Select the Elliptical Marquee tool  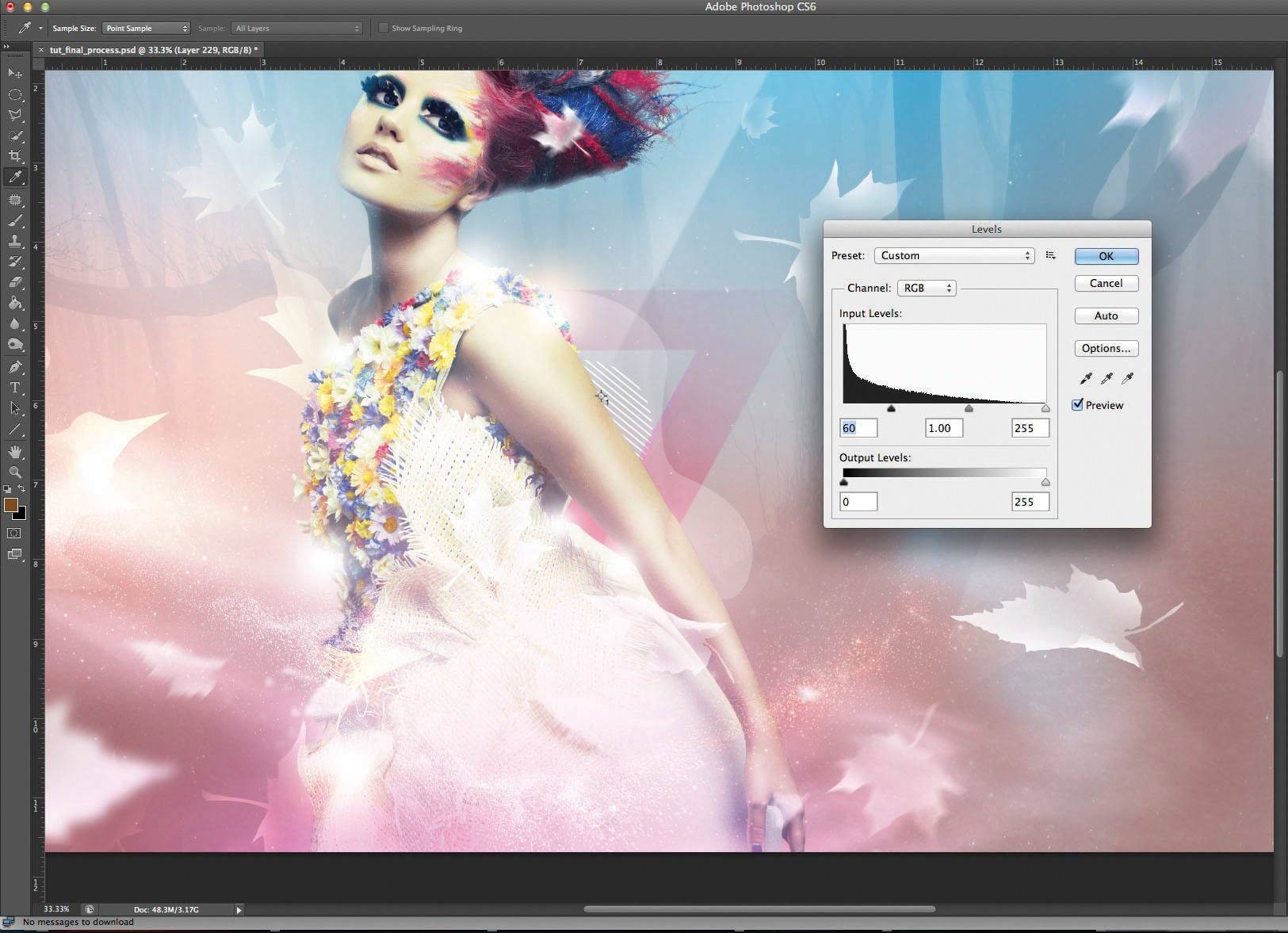(x=15, y=94)
